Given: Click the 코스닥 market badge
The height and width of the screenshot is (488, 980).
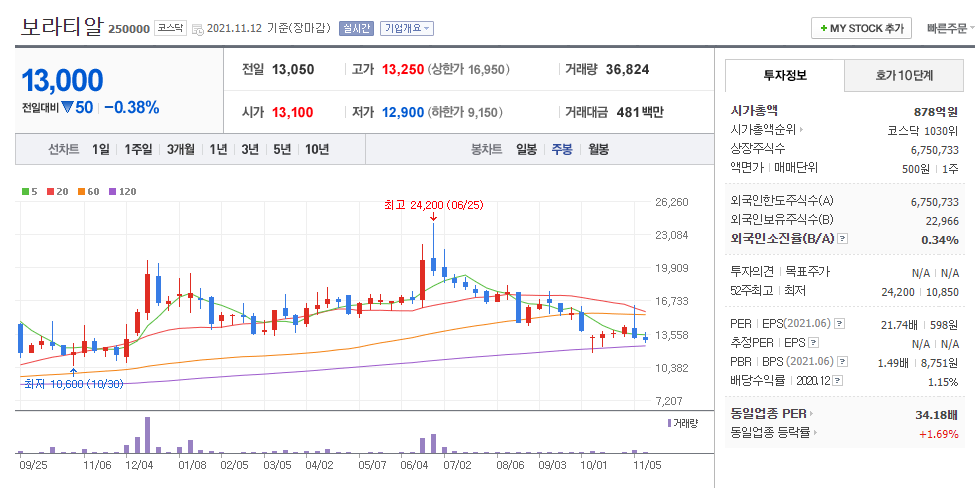Looking at the screenshot, I should pyautogui.click(x=171, y=29).
